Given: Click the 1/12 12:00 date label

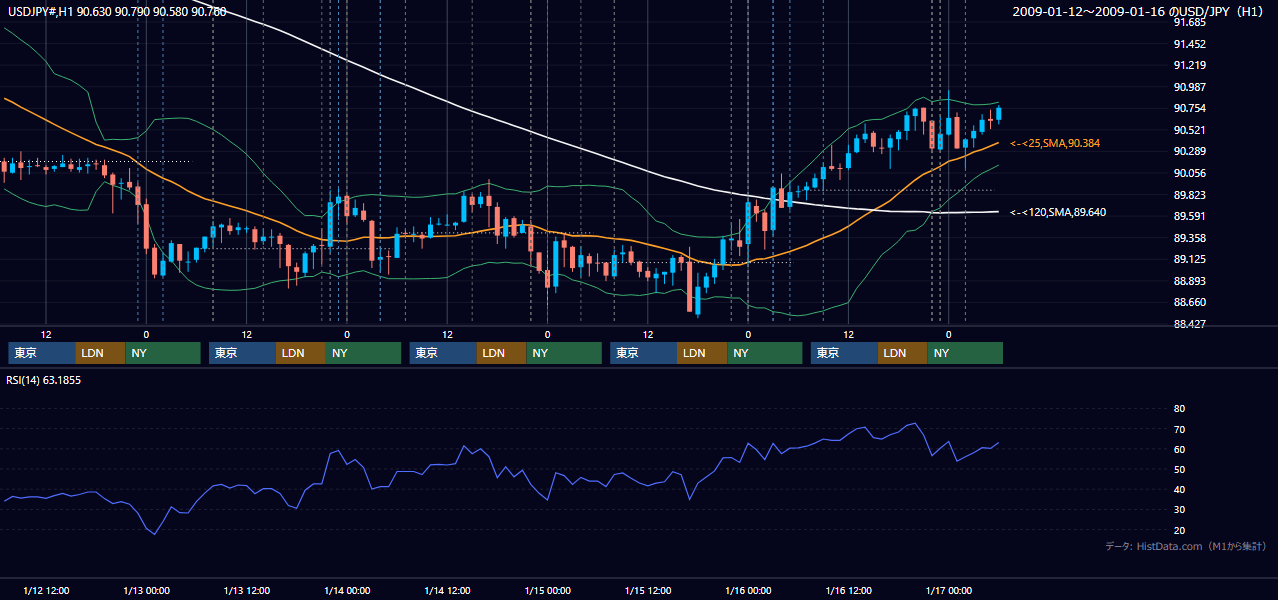Looking at the screenshot, I should coord(46,590).
